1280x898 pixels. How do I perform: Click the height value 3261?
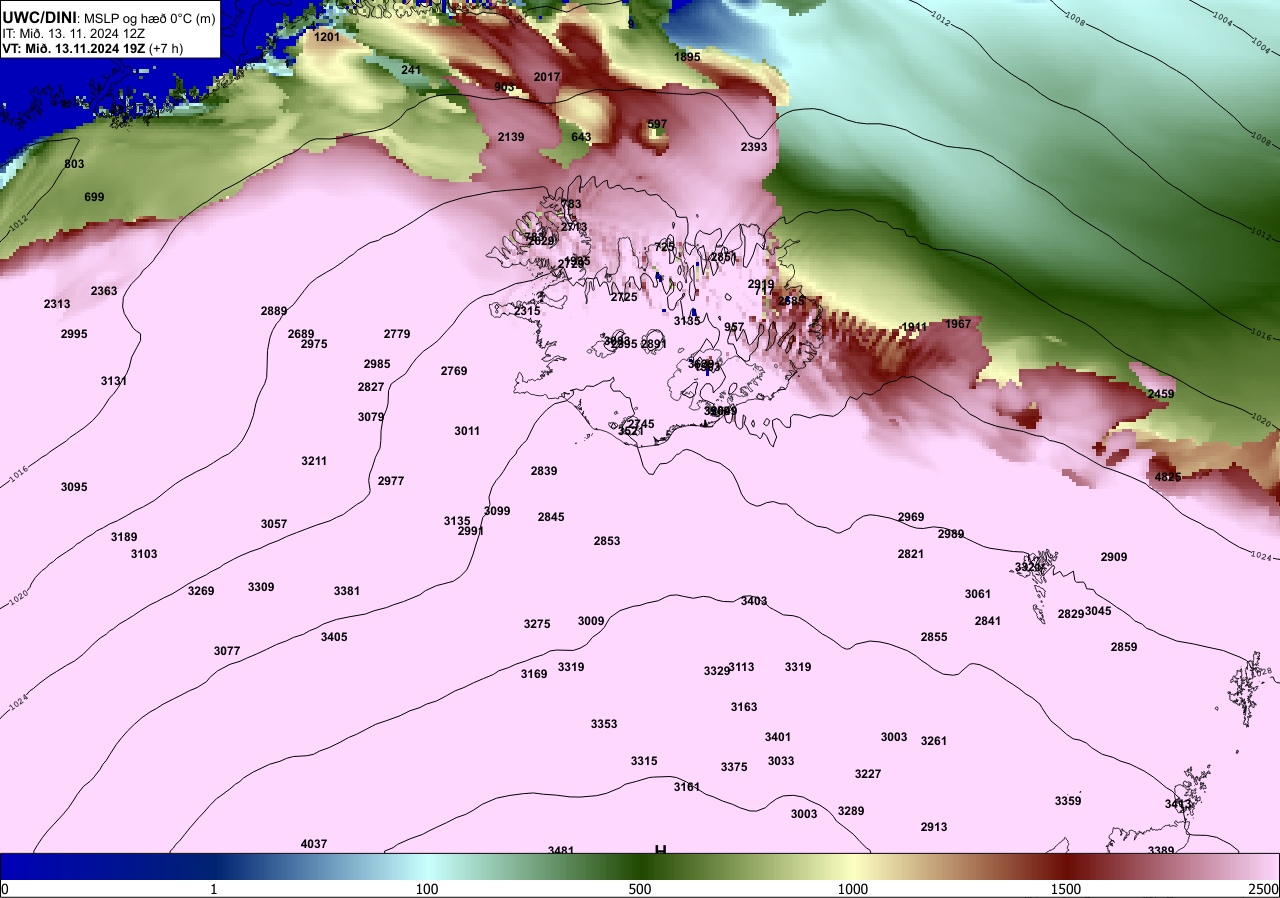[934, 741]
